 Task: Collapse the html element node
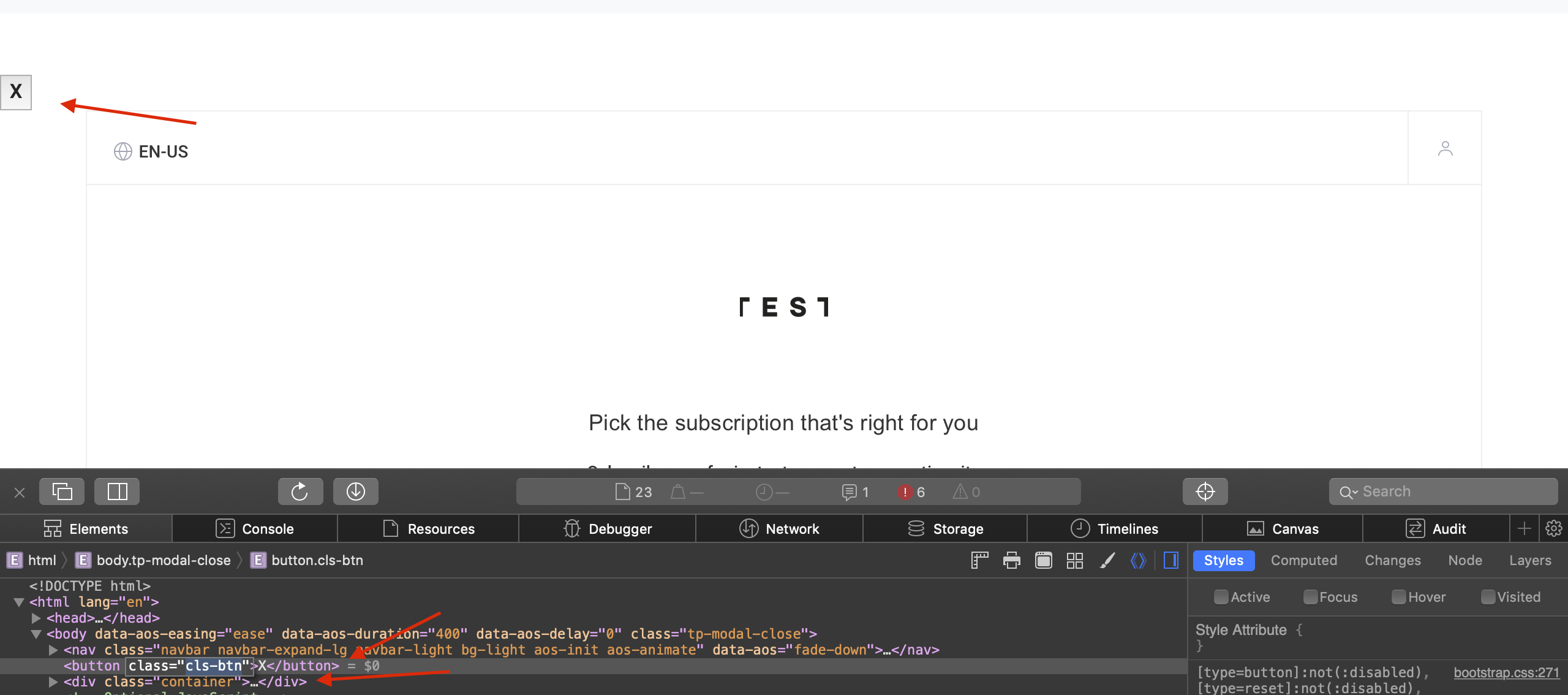click(19, 602)
